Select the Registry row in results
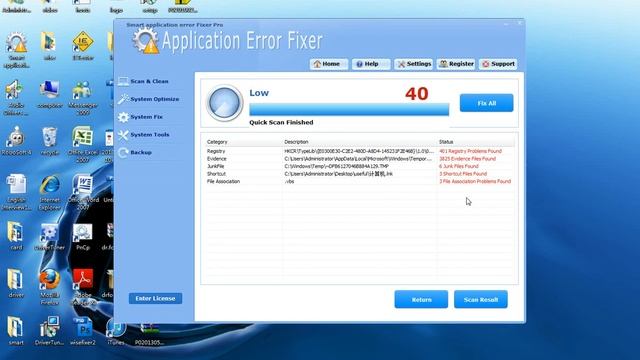 tap(359, 151)
